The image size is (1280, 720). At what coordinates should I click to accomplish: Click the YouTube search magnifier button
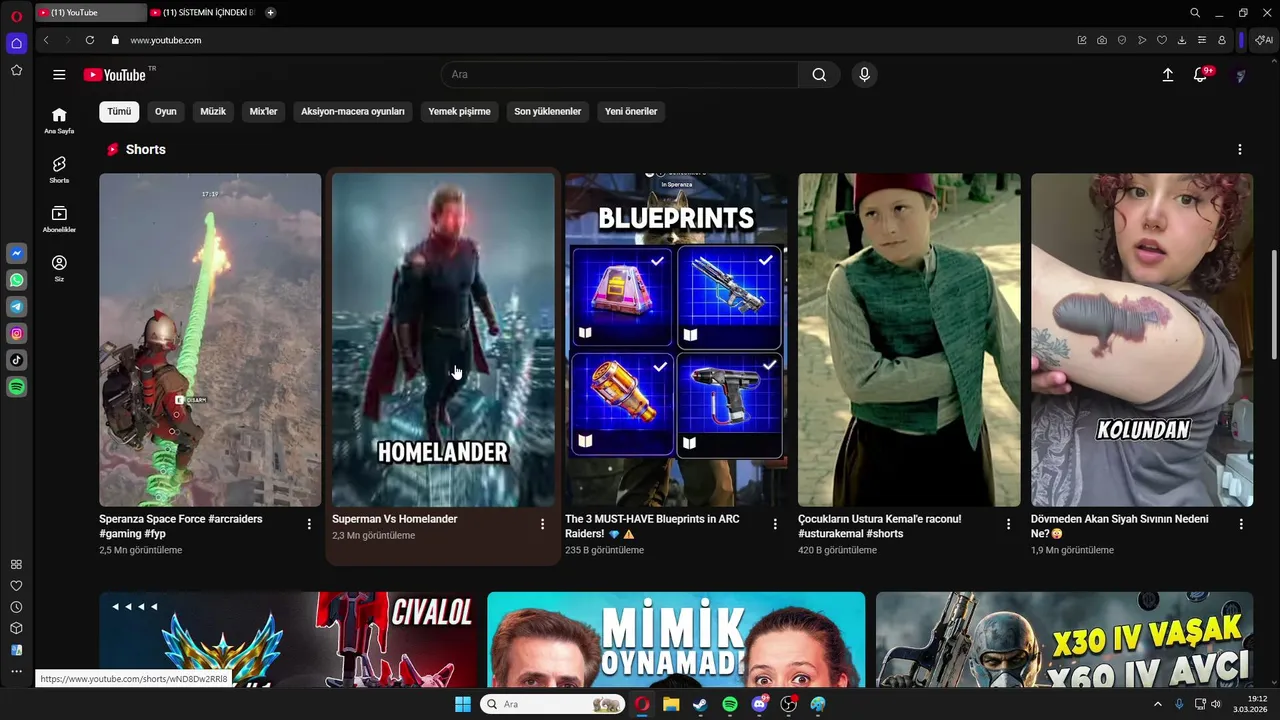pyautogui.click(x=819, y=75)
